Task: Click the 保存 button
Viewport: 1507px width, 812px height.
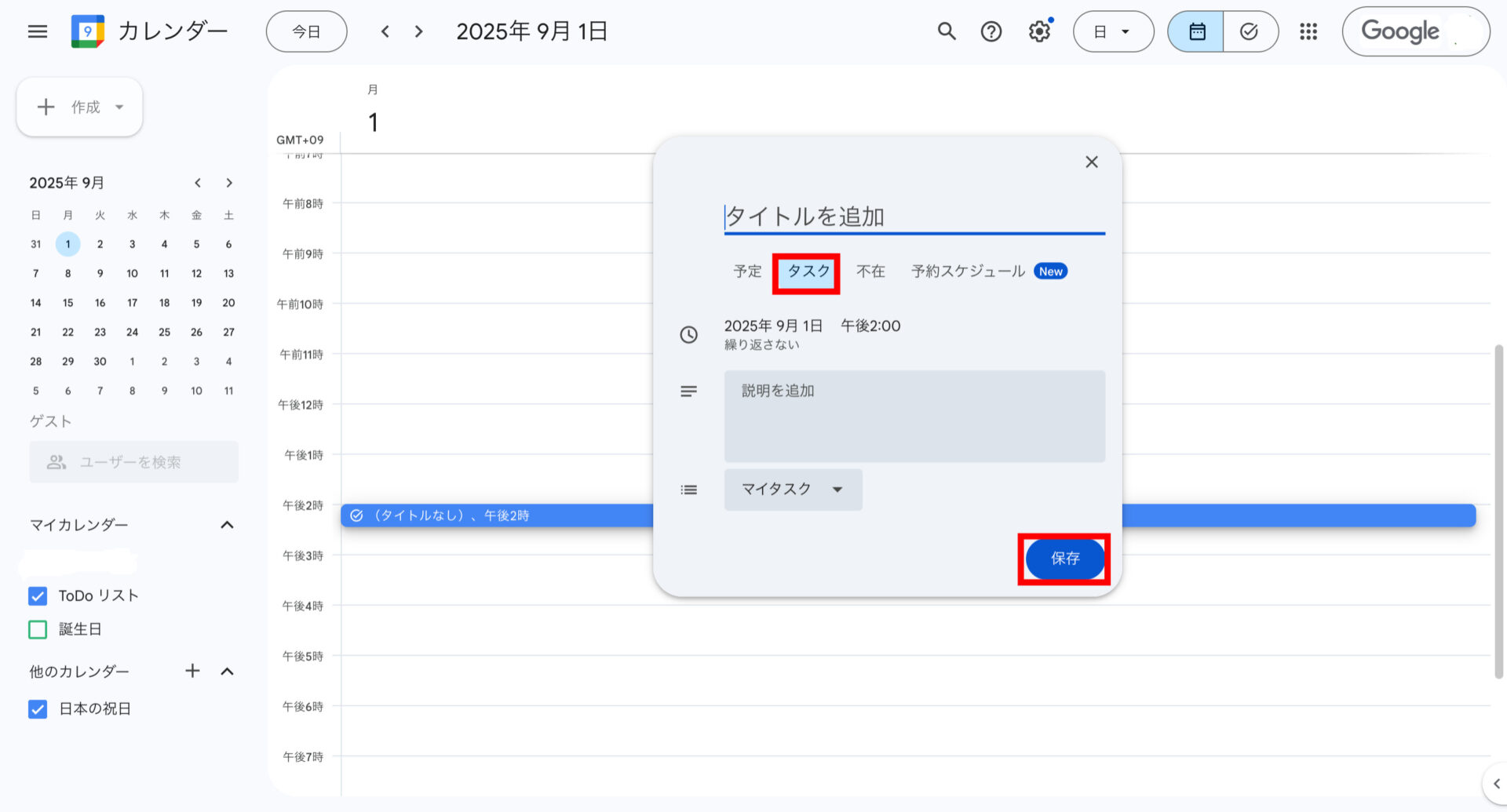Action: [x=1064, y=559]
